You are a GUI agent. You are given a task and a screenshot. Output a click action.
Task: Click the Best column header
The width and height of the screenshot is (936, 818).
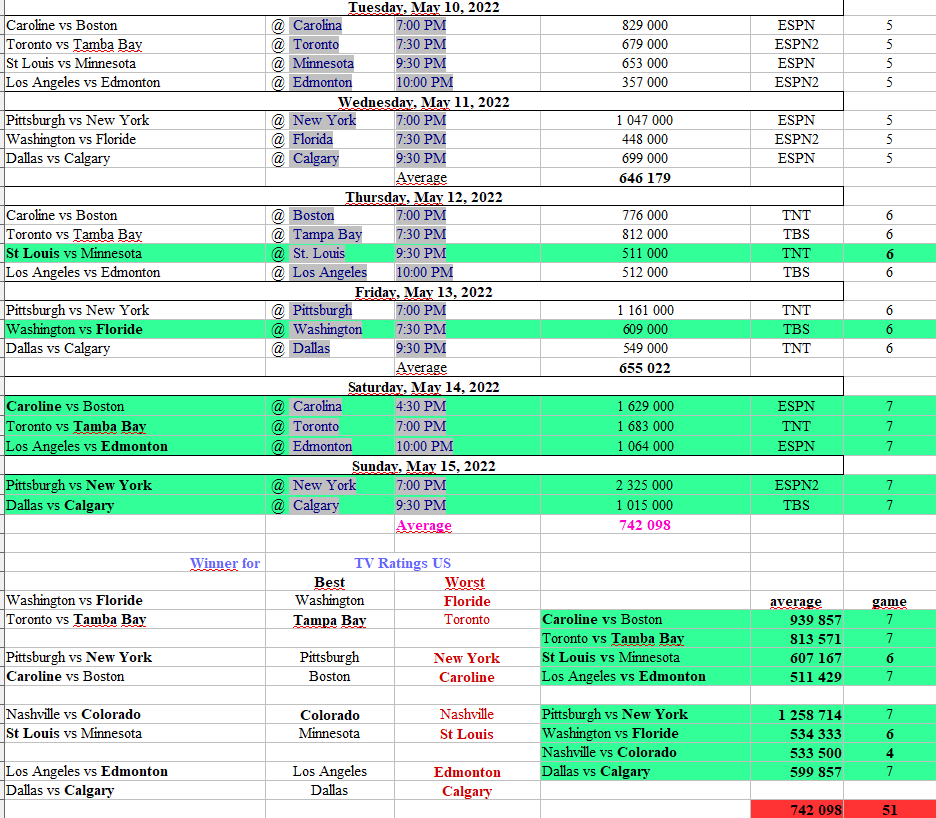(x=330, y=583)
